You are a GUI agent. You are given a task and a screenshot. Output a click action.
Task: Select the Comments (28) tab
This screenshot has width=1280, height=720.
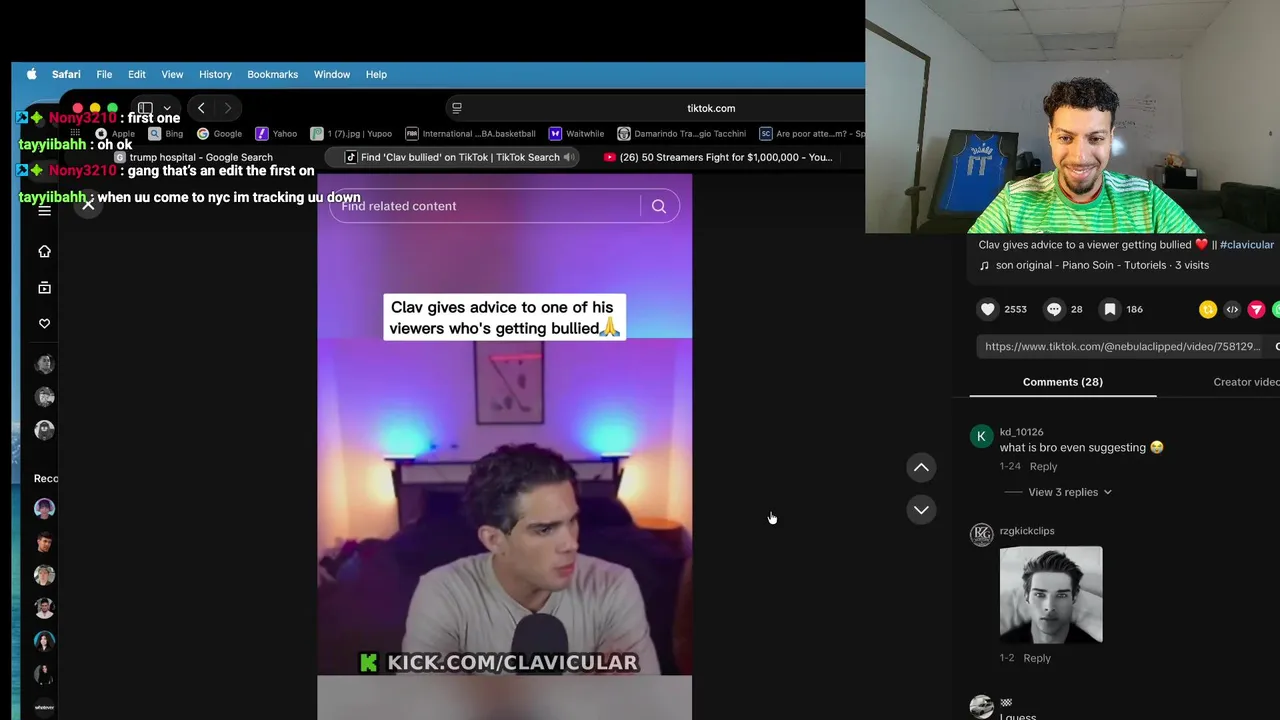pyautogui.click(x=1062, y=382)
